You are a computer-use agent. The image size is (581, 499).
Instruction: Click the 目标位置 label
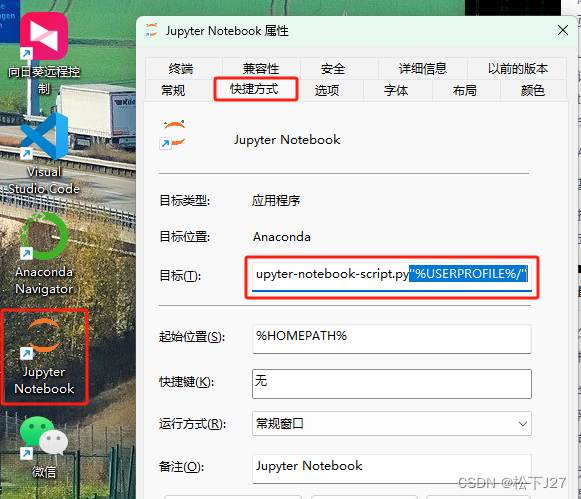pos(185,236)
